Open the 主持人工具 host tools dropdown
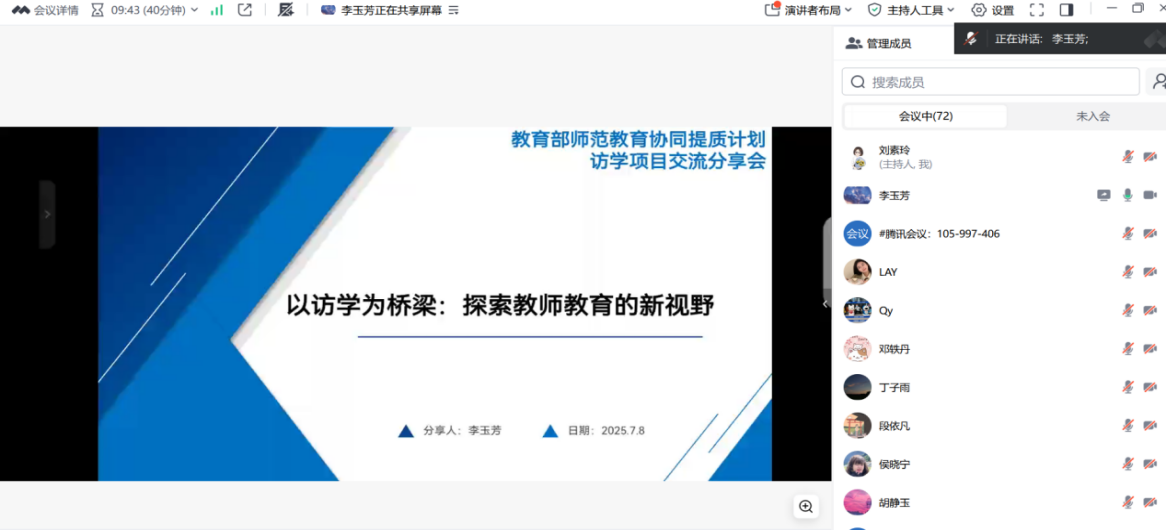The height and width of the screenshot is (530, 1166). click(x=911, y=10)
